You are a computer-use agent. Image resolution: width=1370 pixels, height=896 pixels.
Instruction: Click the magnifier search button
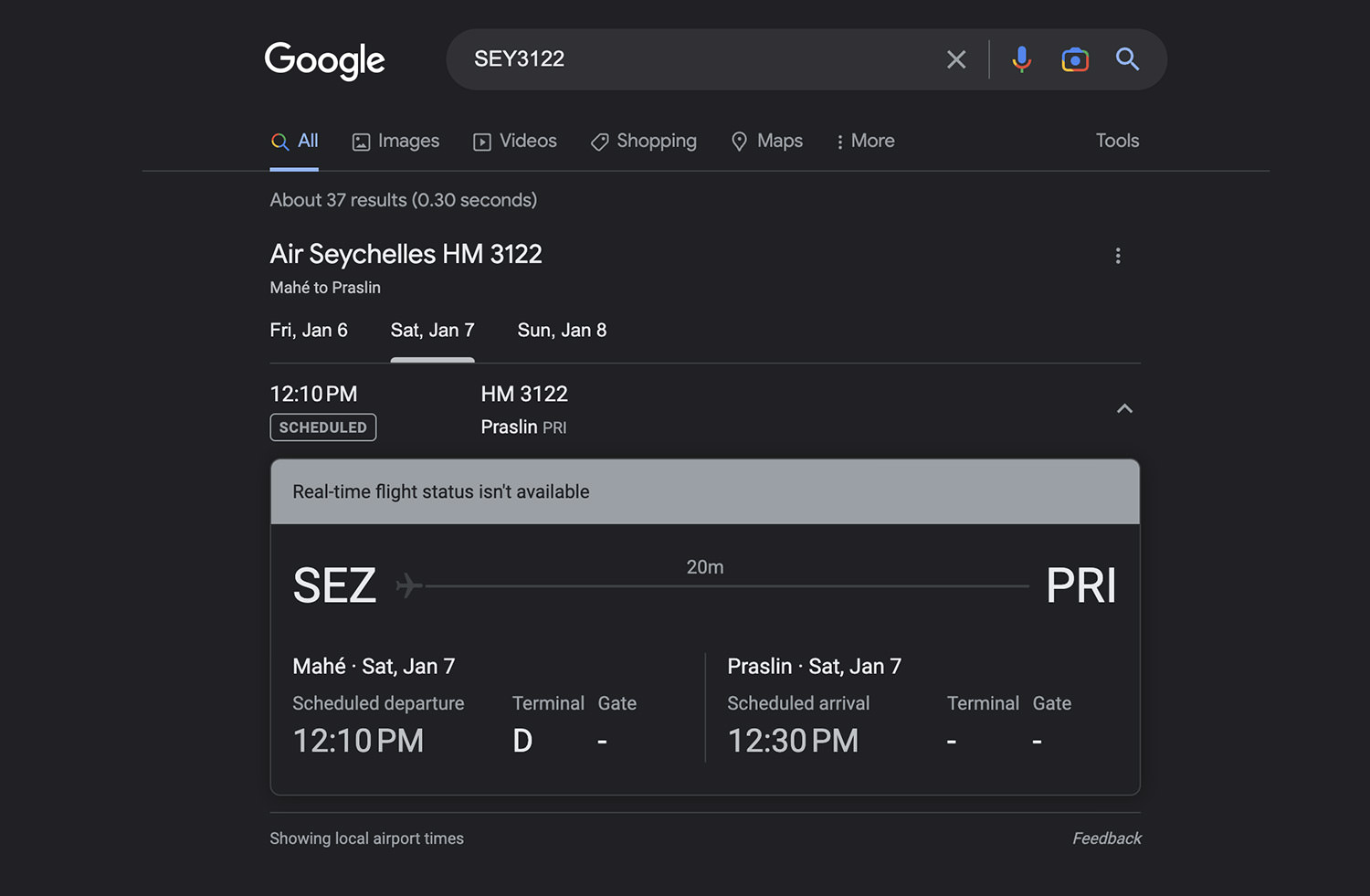click(1128, 59)
